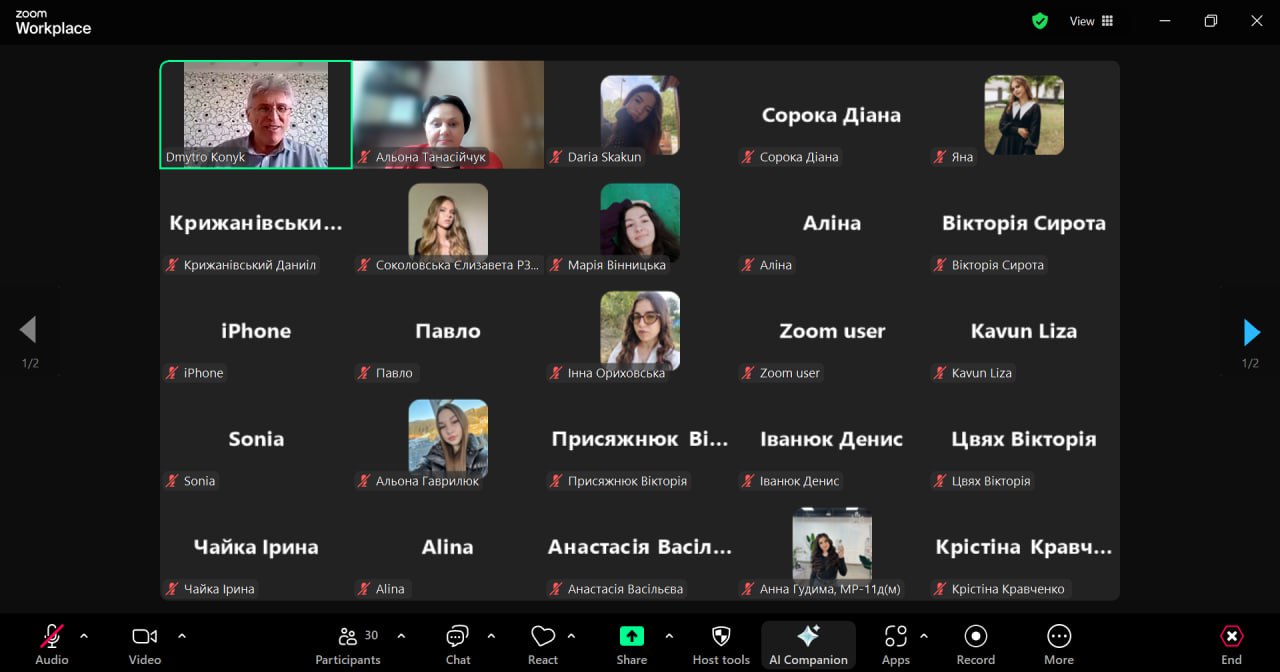Open the More options menu
Image resolution: width=1280 pixels, height=672 pixels.
pyautogui.click(x=1058, y=644)
